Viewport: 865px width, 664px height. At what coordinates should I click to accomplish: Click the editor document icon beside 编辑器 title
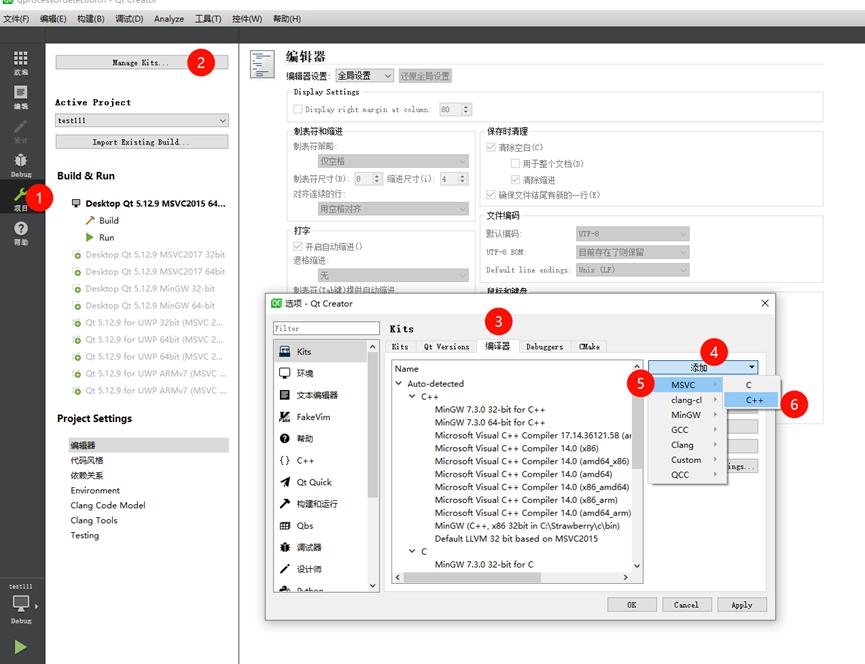click(262, 64)
